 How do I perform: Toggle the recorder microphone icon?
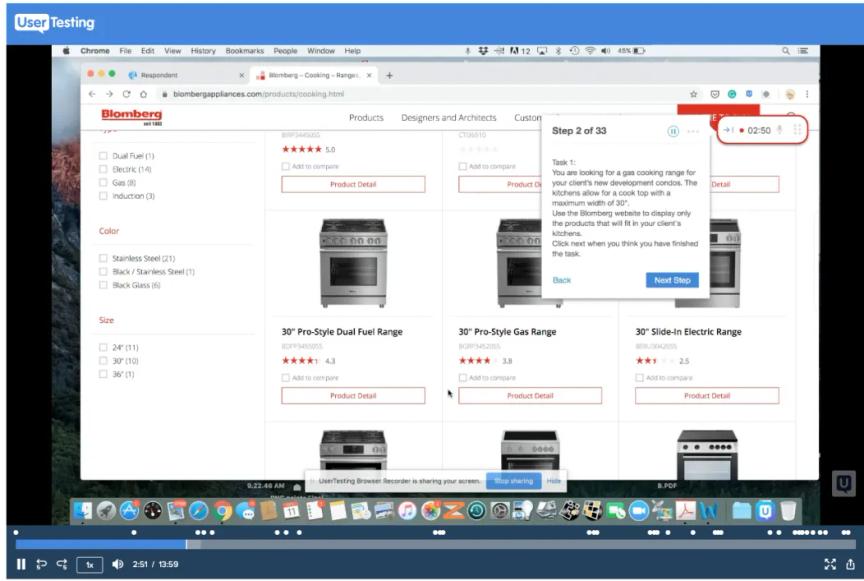pyautogui.click(x=780, y=130)
